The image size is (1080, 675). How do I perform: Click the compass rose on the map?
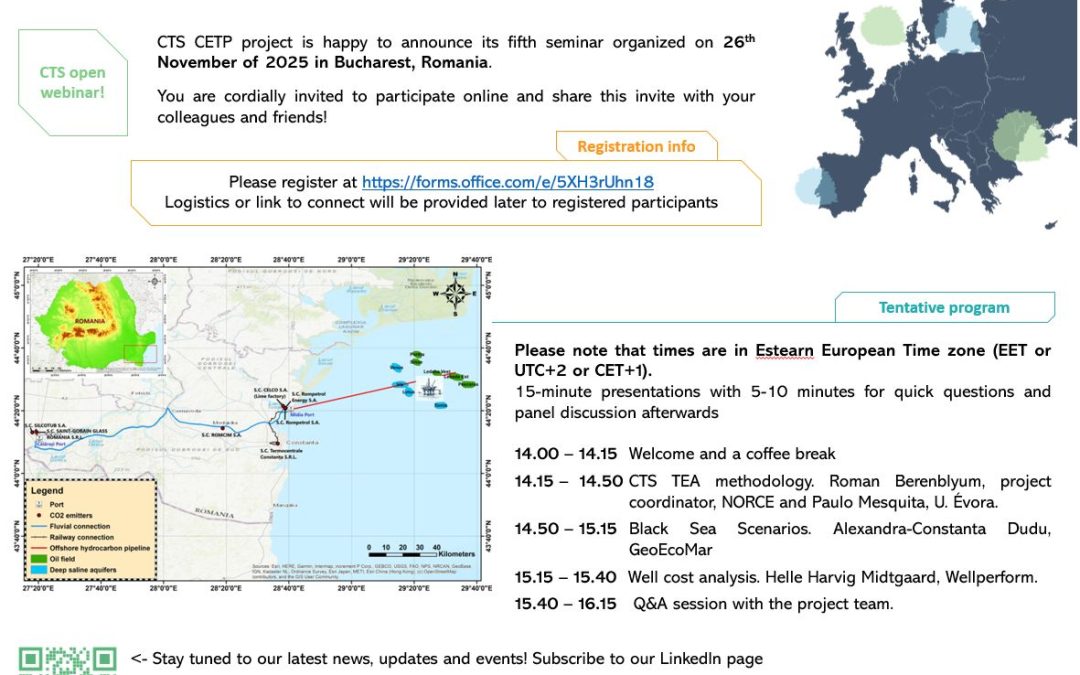(x=455, y=292)
